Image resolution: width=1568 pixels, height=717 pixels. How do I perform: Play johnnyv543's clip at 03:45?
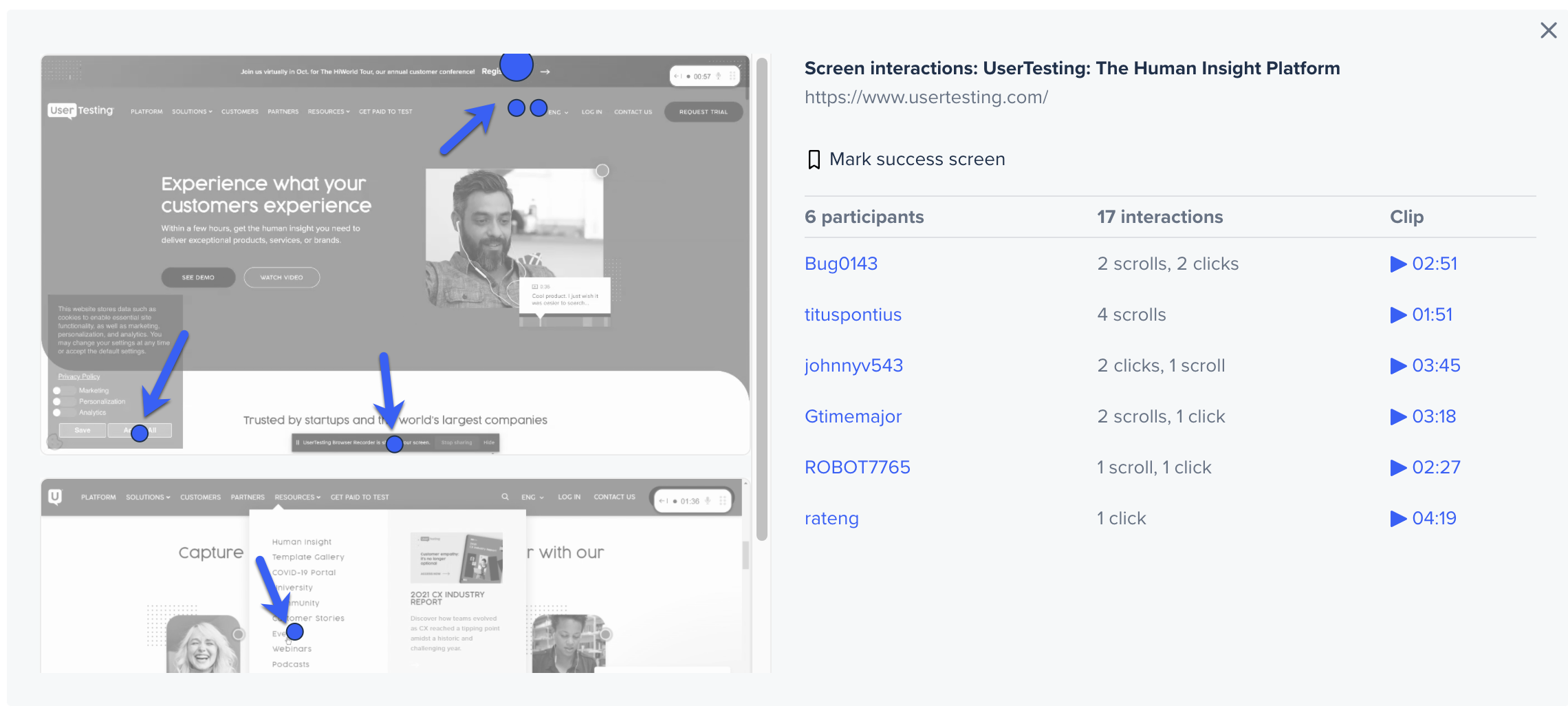[x=1425, y=365]
